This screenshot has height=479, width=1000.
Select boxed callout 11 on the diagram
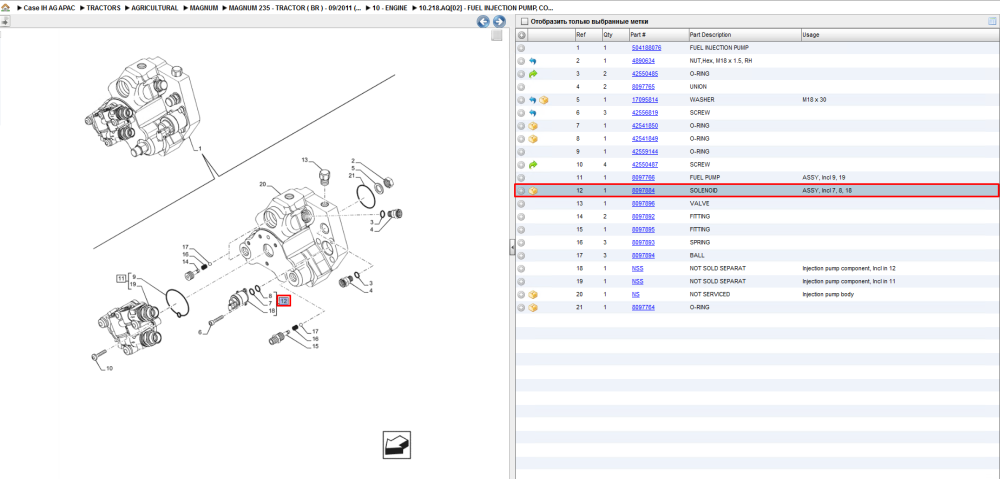pos(121,277)
